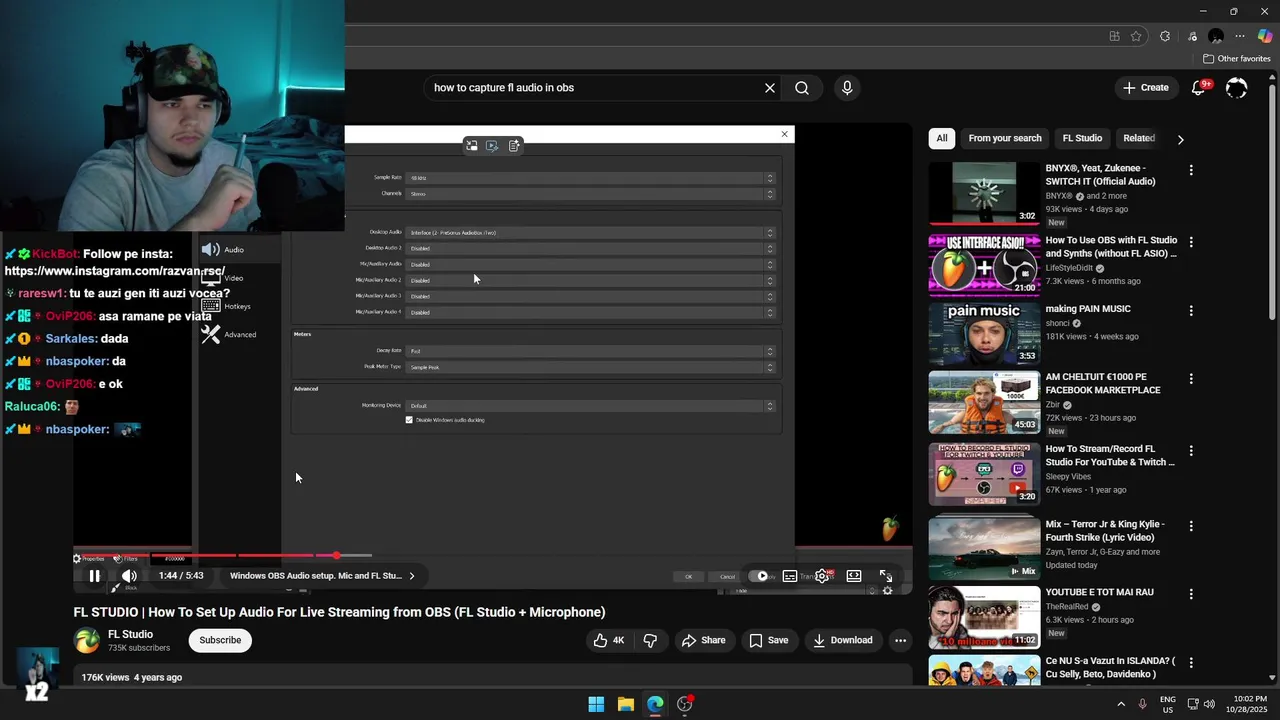The image size is (1280, 720).
Task: Open 'AM CHELTUIT €1000 PE FACEBOOK MARKETPLACE' video title
Action: pos(1103,383)
